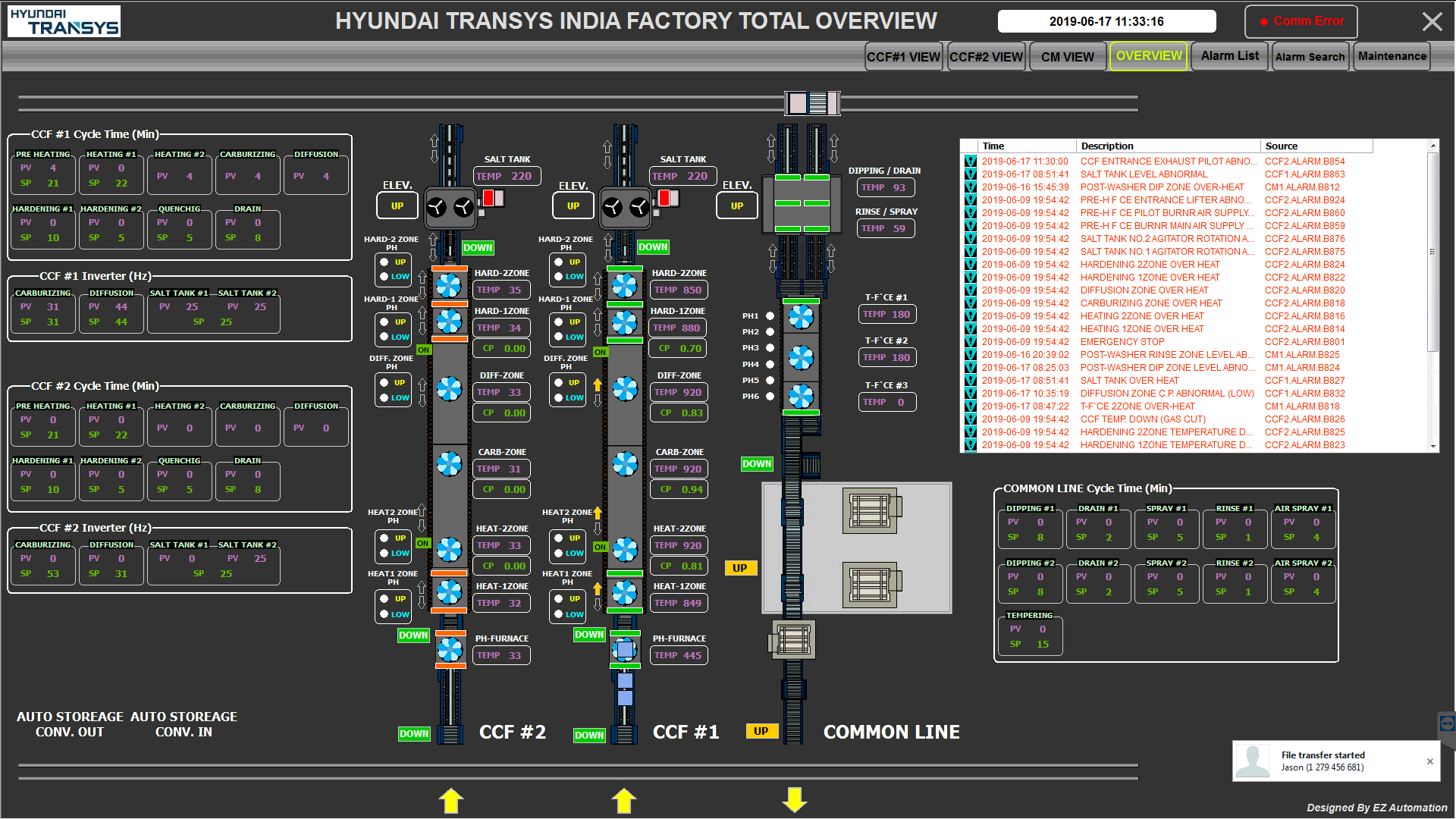
Task: Click the CCF #1 HARD-1ZONE fan icon
Action: (625, 323)
